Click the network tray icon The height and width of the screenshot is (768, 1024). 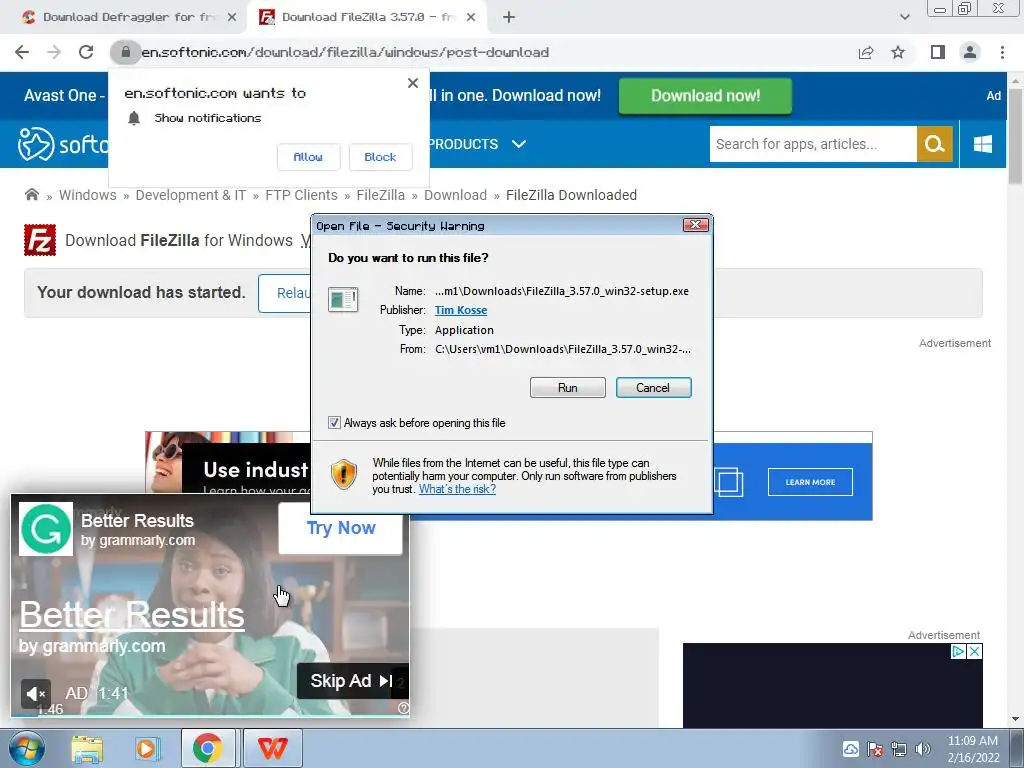(899, 749)
